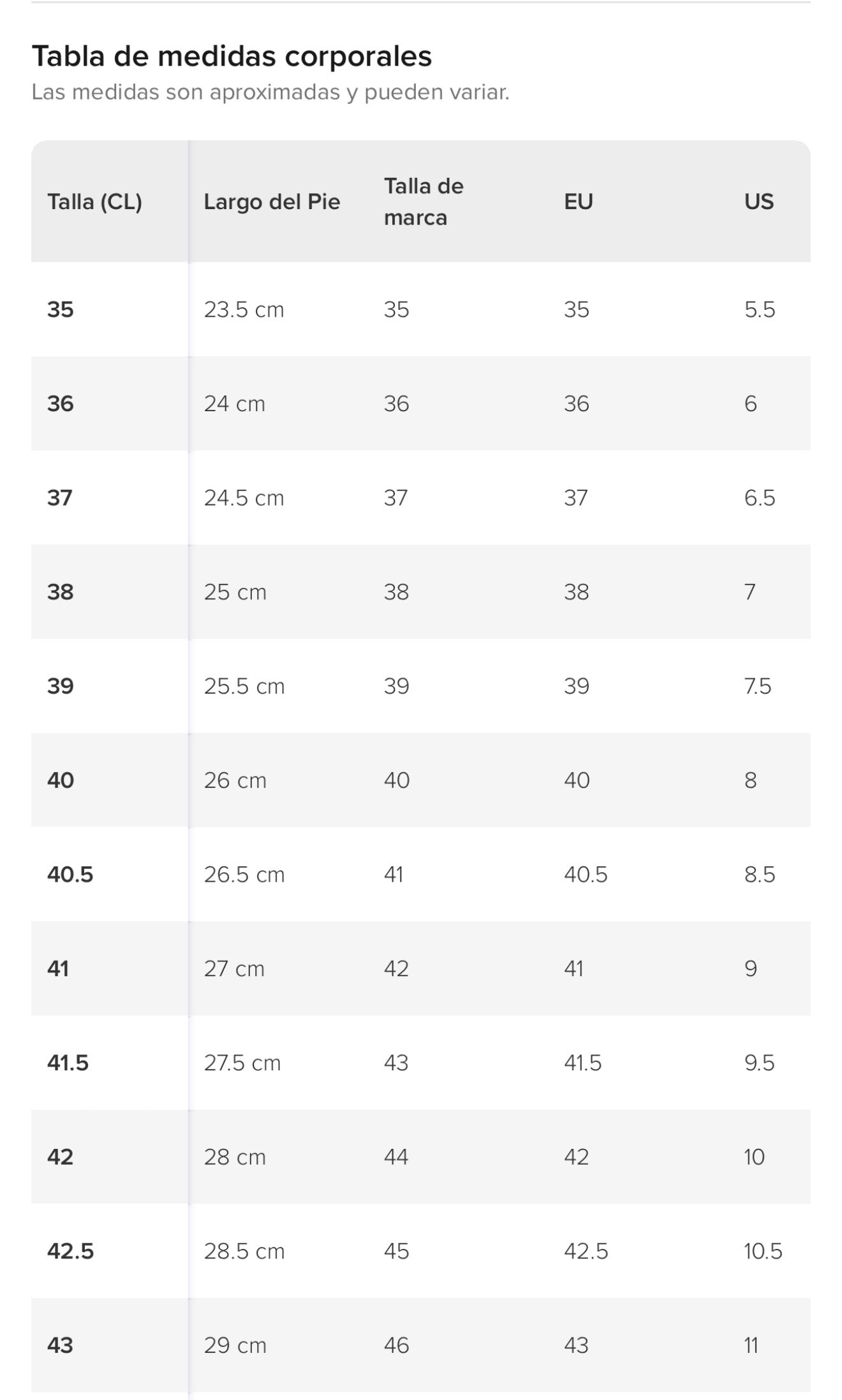Click the US column header
The image size is (842, 1400).
pos(758,202)
